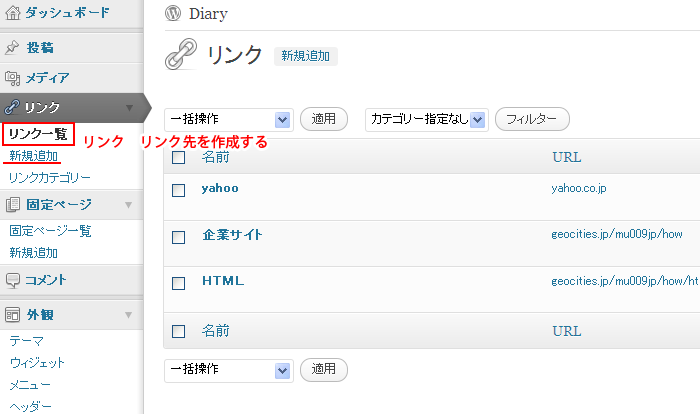Click the Pages icon in sidebar

(x=13, y=205)
